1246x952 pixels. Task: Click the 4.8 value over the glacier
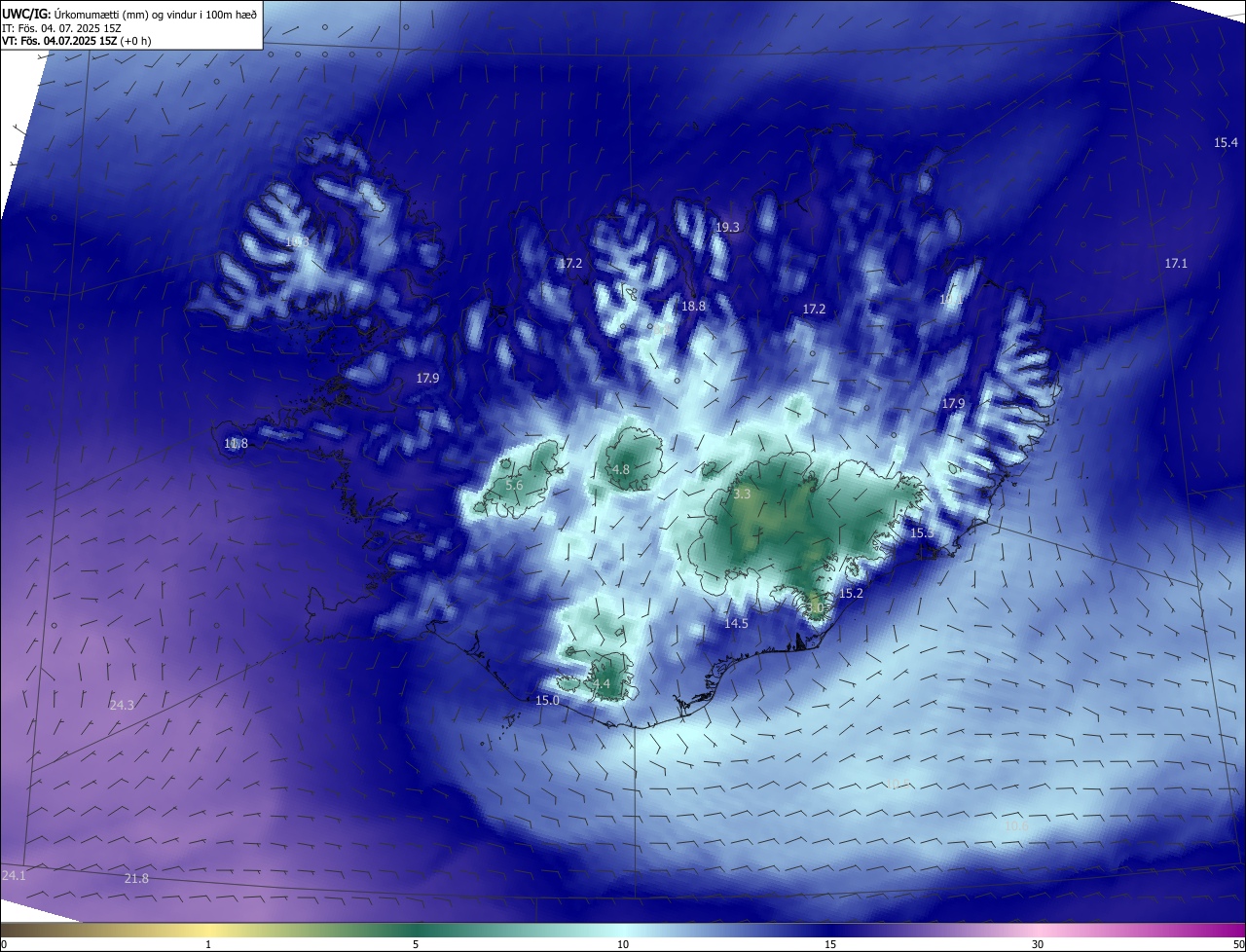(620, 470)
